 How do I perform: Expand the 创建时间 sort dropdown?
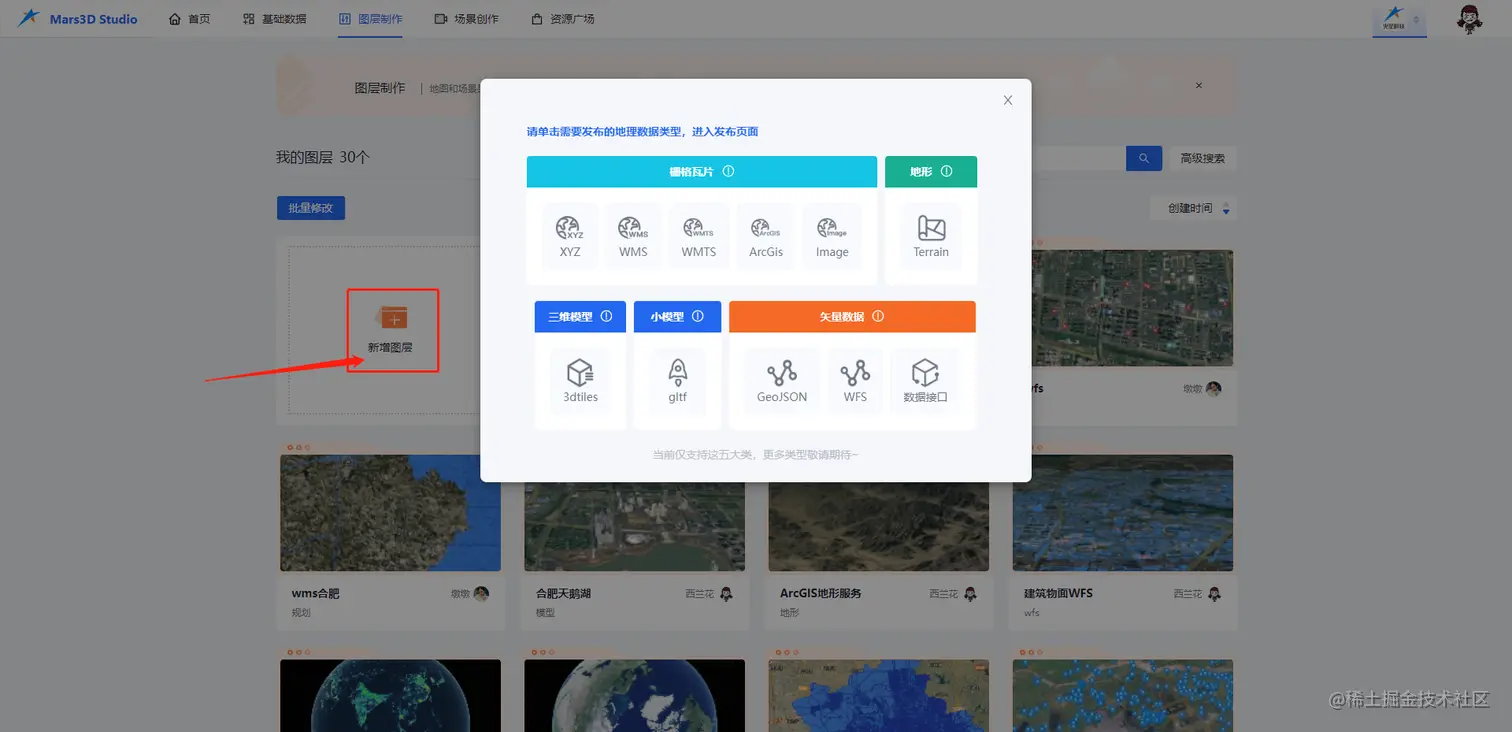(x=1194, y=208)
